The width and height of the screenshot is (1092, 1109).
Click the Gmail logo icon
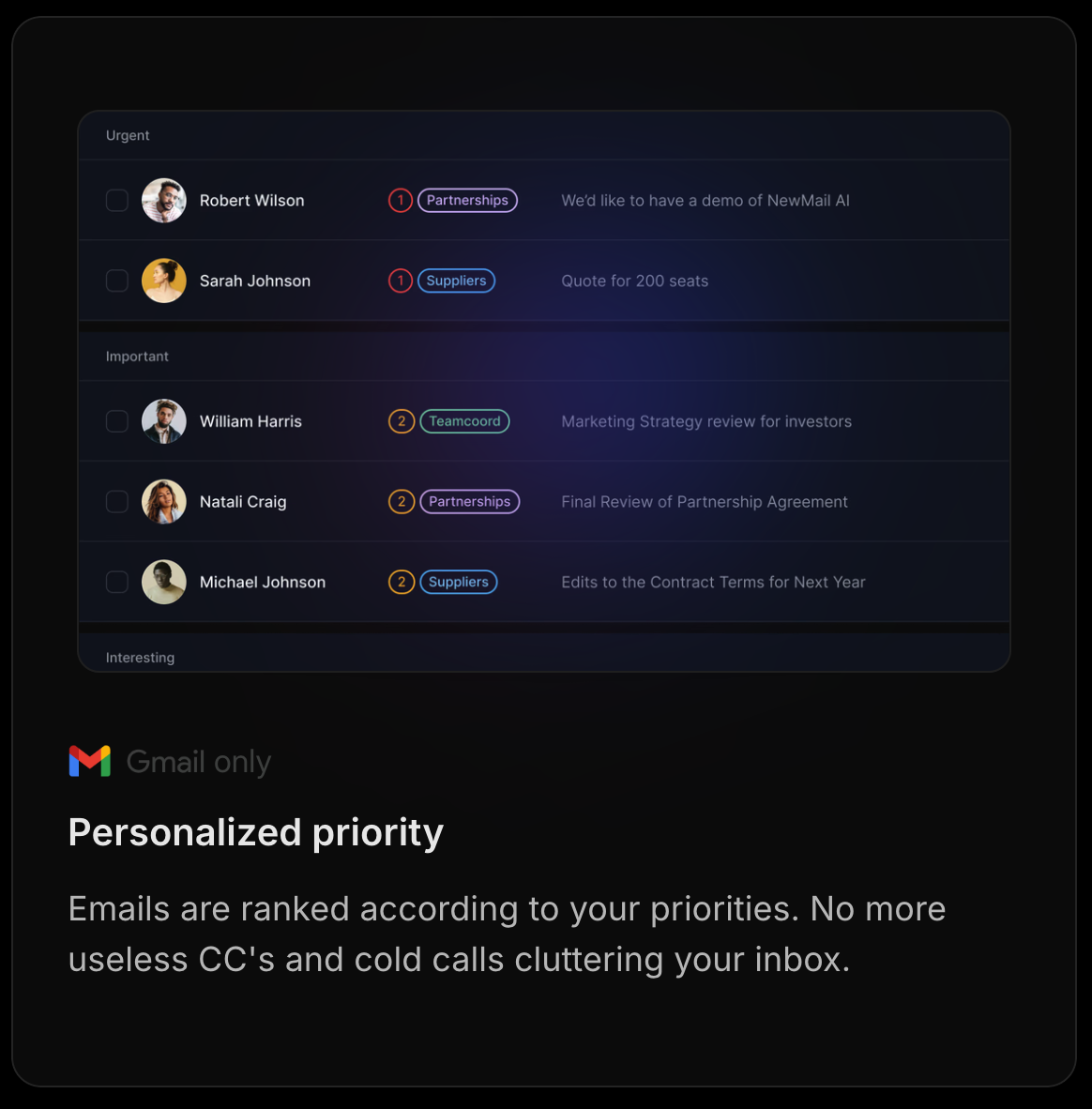click(x=90, y=761)
